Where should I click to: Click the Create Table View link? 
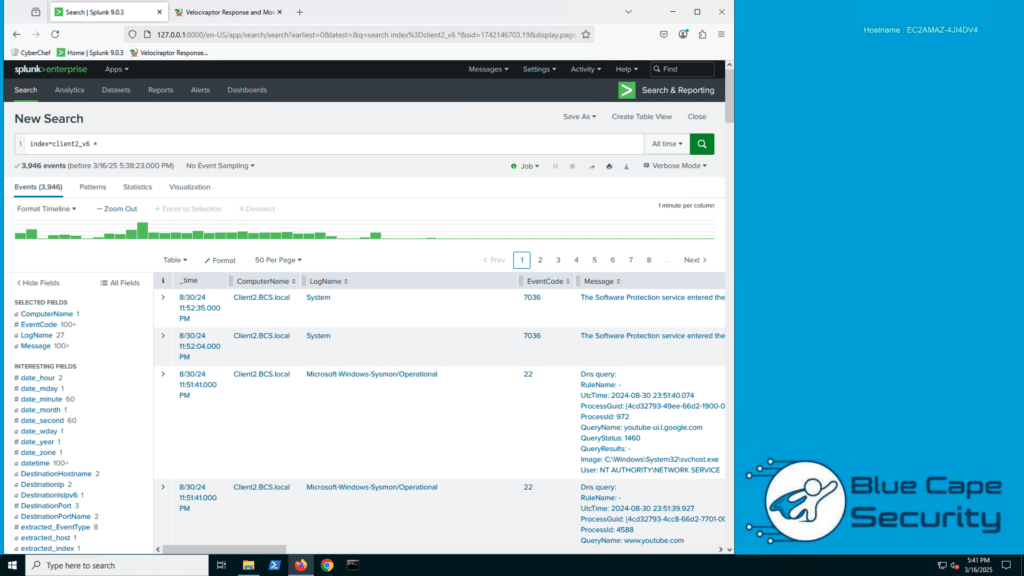641,117
